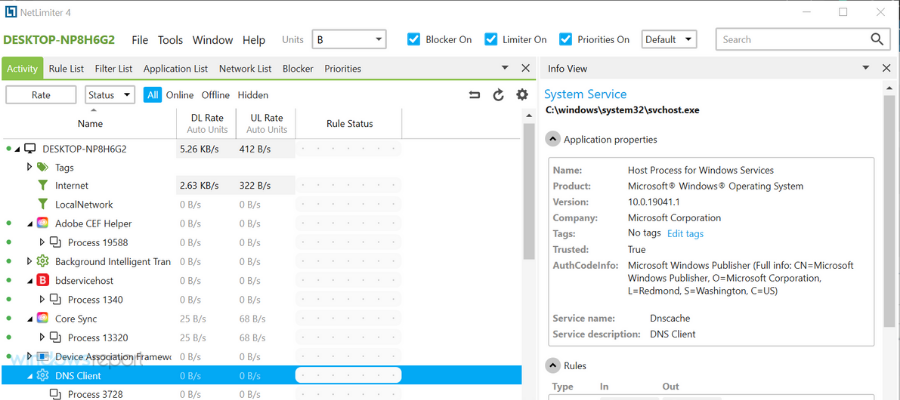The image size is (900, 400).
Task: Sort by the Name column header
Action: tap(90, 123)
